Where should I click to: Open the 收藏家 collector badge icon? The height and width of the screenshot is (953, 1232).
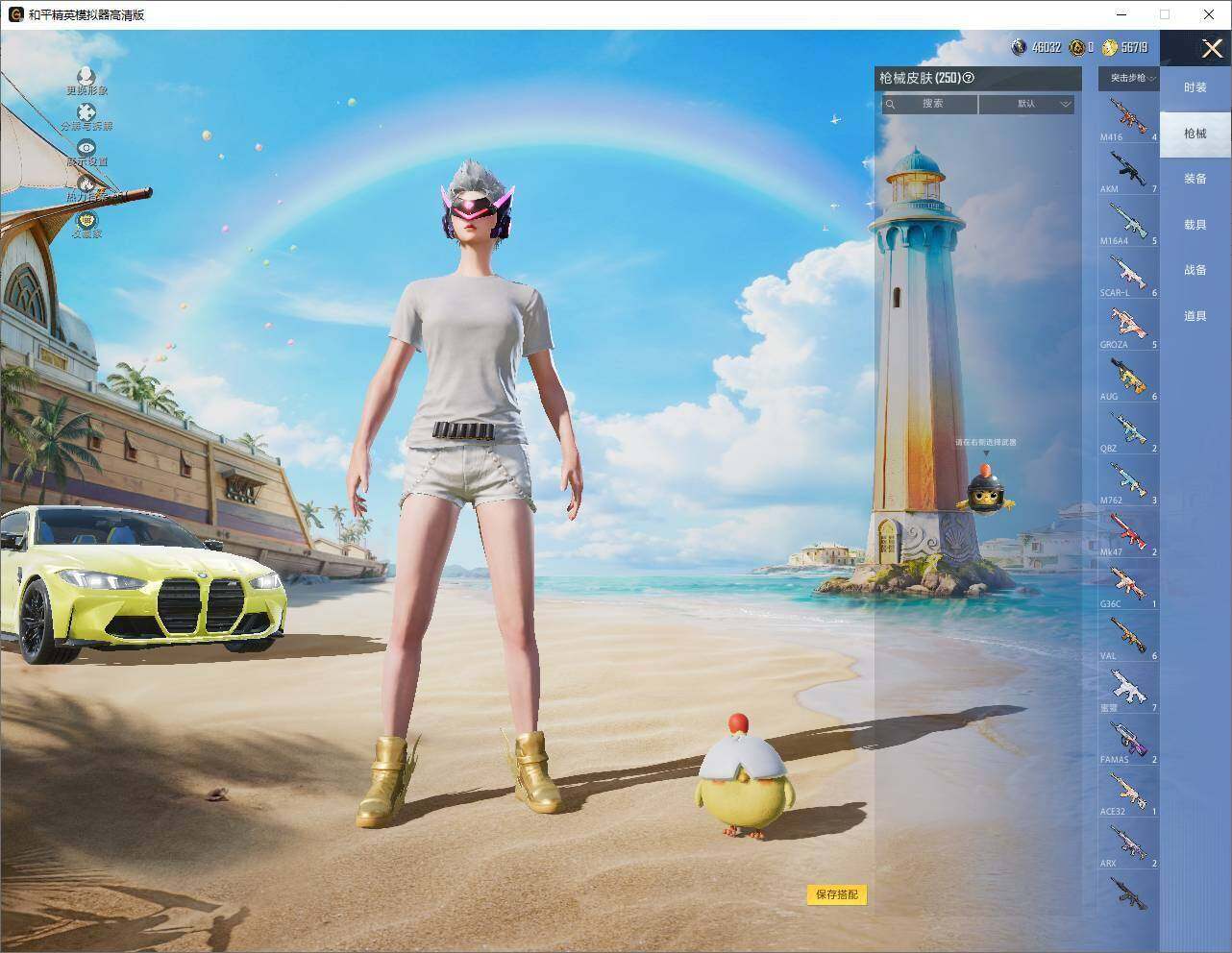coord(86,221)
